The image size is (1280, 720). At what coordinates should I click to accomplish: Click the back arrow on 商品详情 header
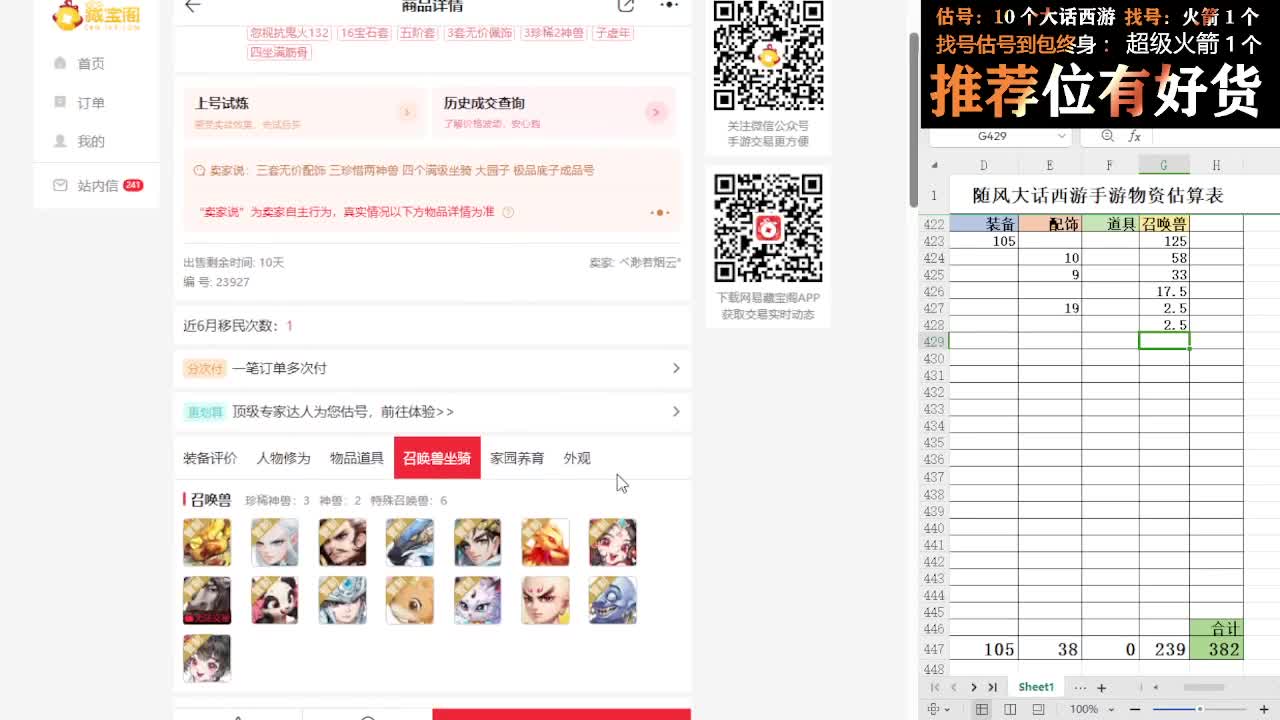pyautogui.click(x=192, y=6)
